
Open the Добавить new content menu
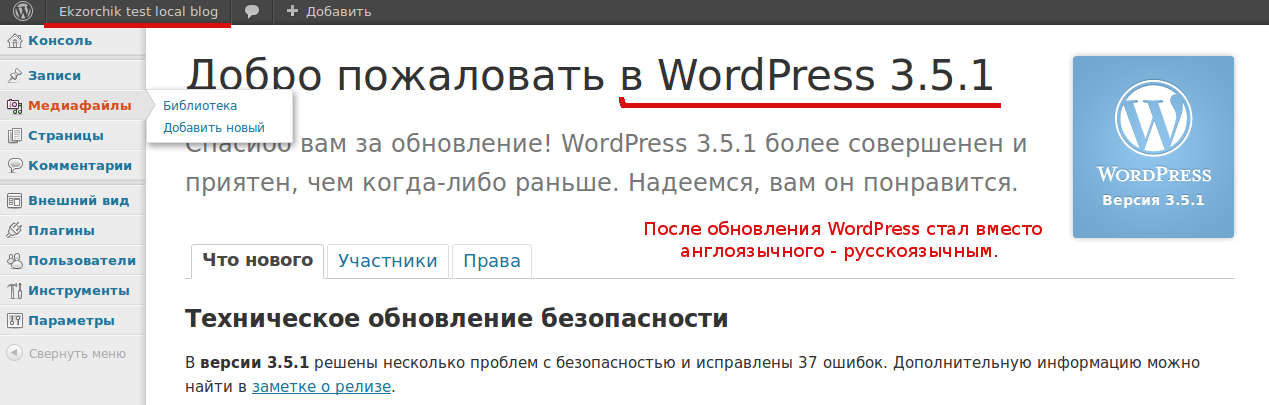click(329, 12)
